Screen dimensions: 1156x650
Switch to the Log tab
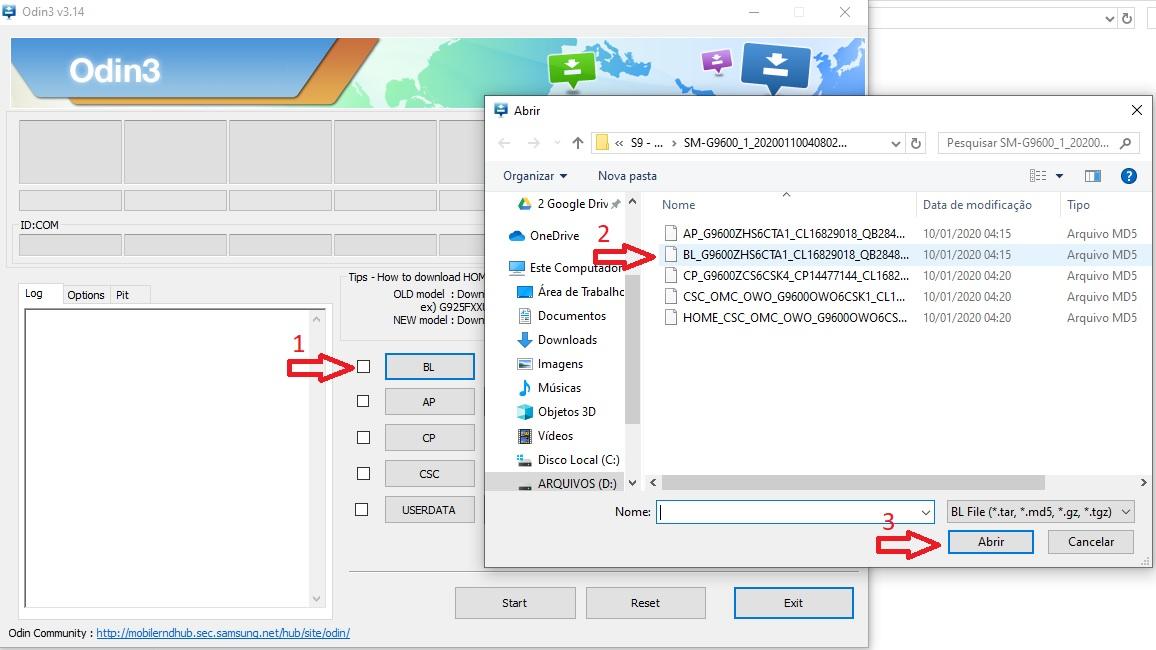[x=34, y=293]
